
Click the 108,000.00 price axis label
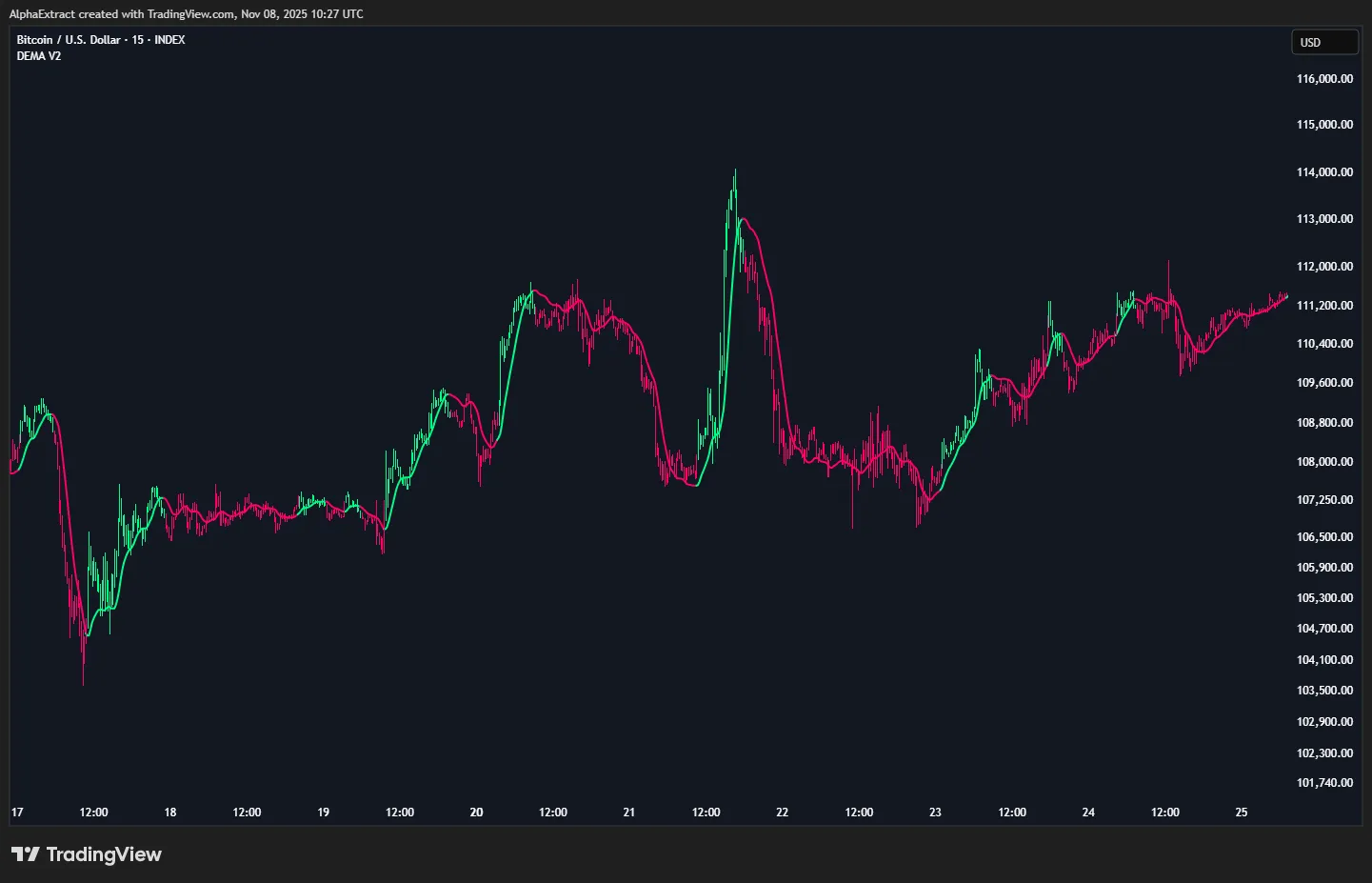pyautogui.click(x=1324, y=462)
